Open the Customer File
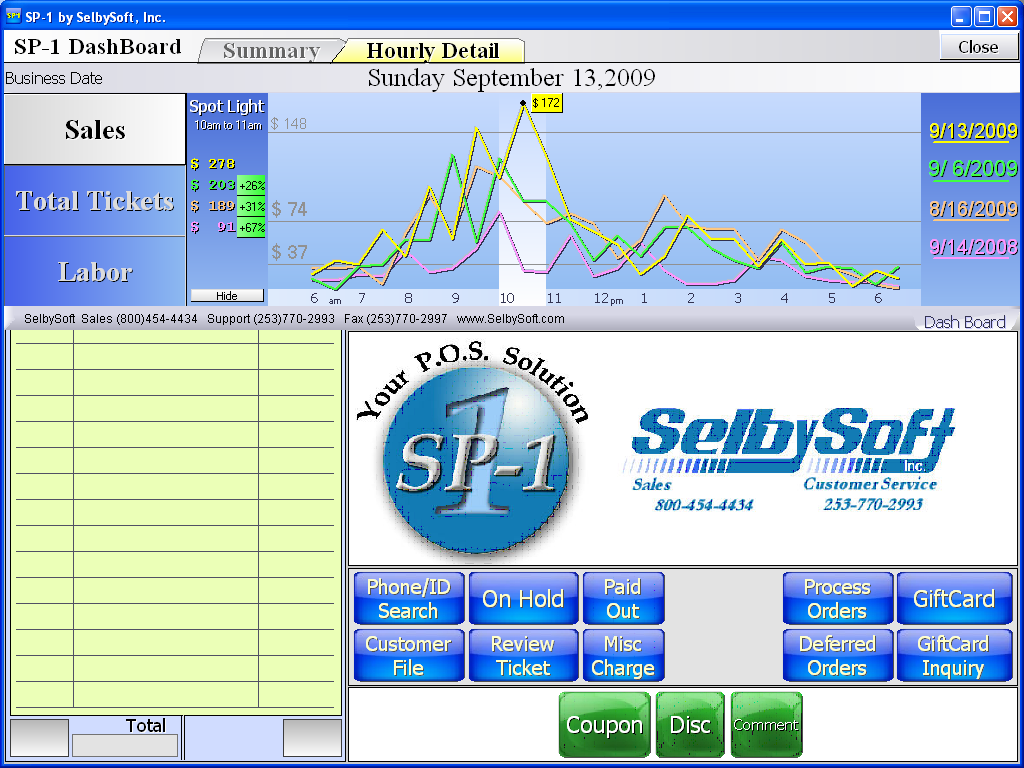Screen dimensions: 1024x768 pyautogui.click(x=409, y=655)
